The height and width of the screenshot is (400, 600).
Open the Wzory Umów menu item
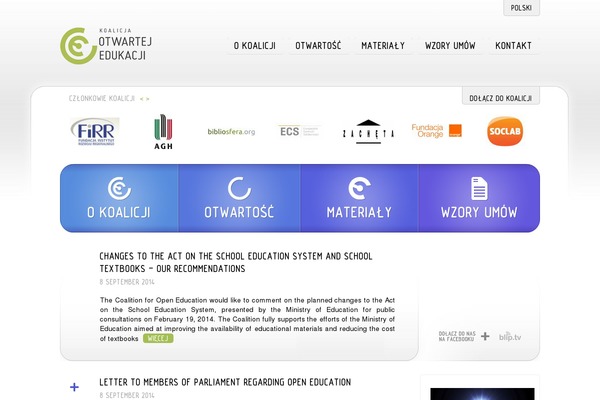pyautogui.click(x=450, y=46)
